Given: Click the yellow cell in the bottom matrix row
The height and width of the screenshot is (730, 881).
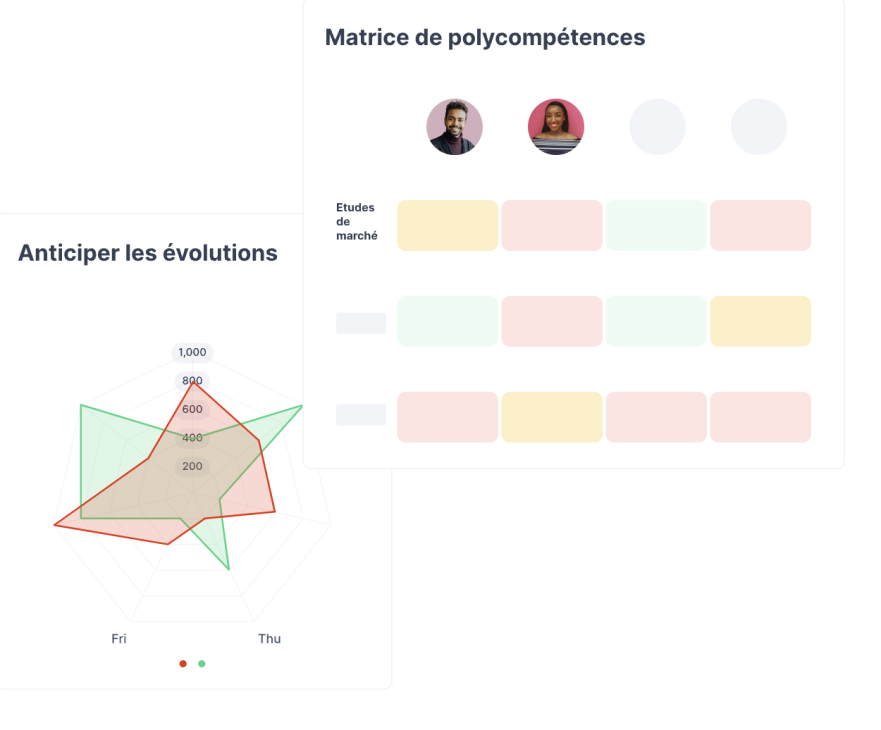Looking at the screenshot, I should [552, 417].
